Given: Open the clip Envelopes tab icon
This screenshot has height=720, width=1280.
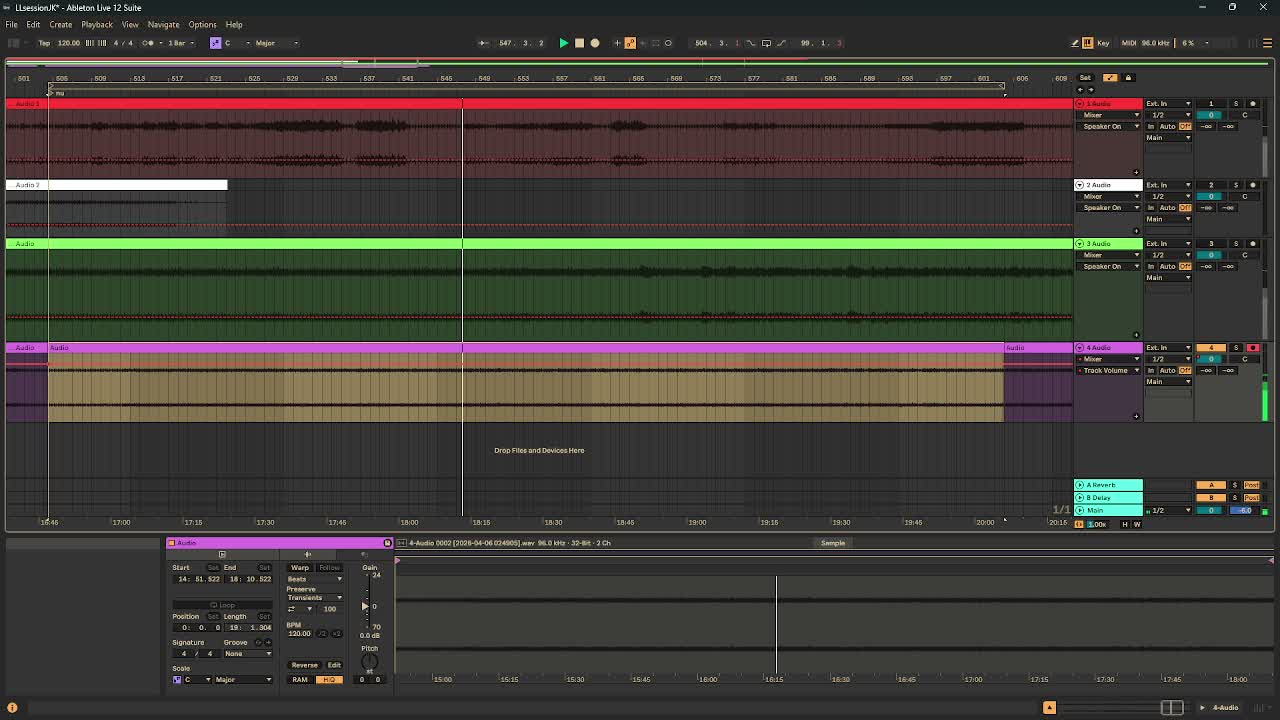Looking at the screenshot, I should point(364,554).
